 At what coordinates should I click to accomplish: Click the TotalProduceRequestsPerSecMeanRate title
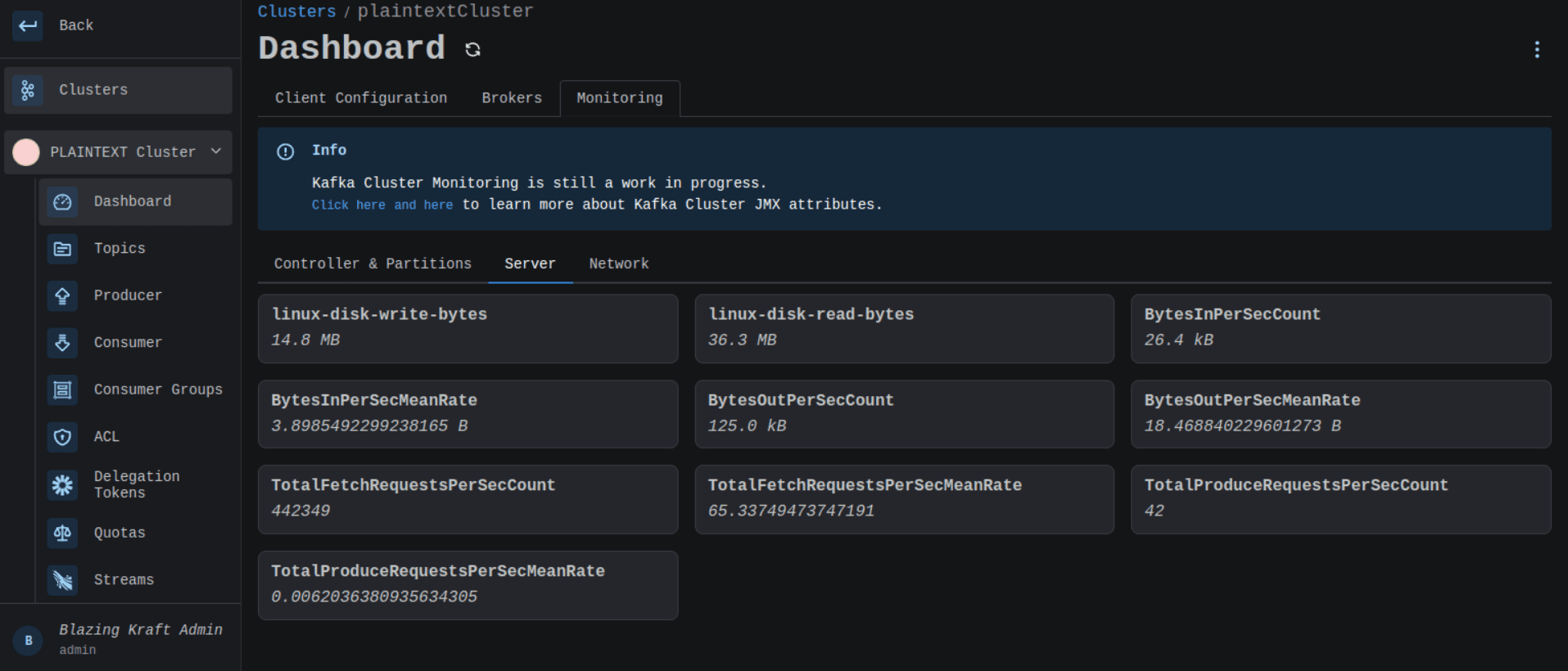pyautogui.click(x=438, y=571)
